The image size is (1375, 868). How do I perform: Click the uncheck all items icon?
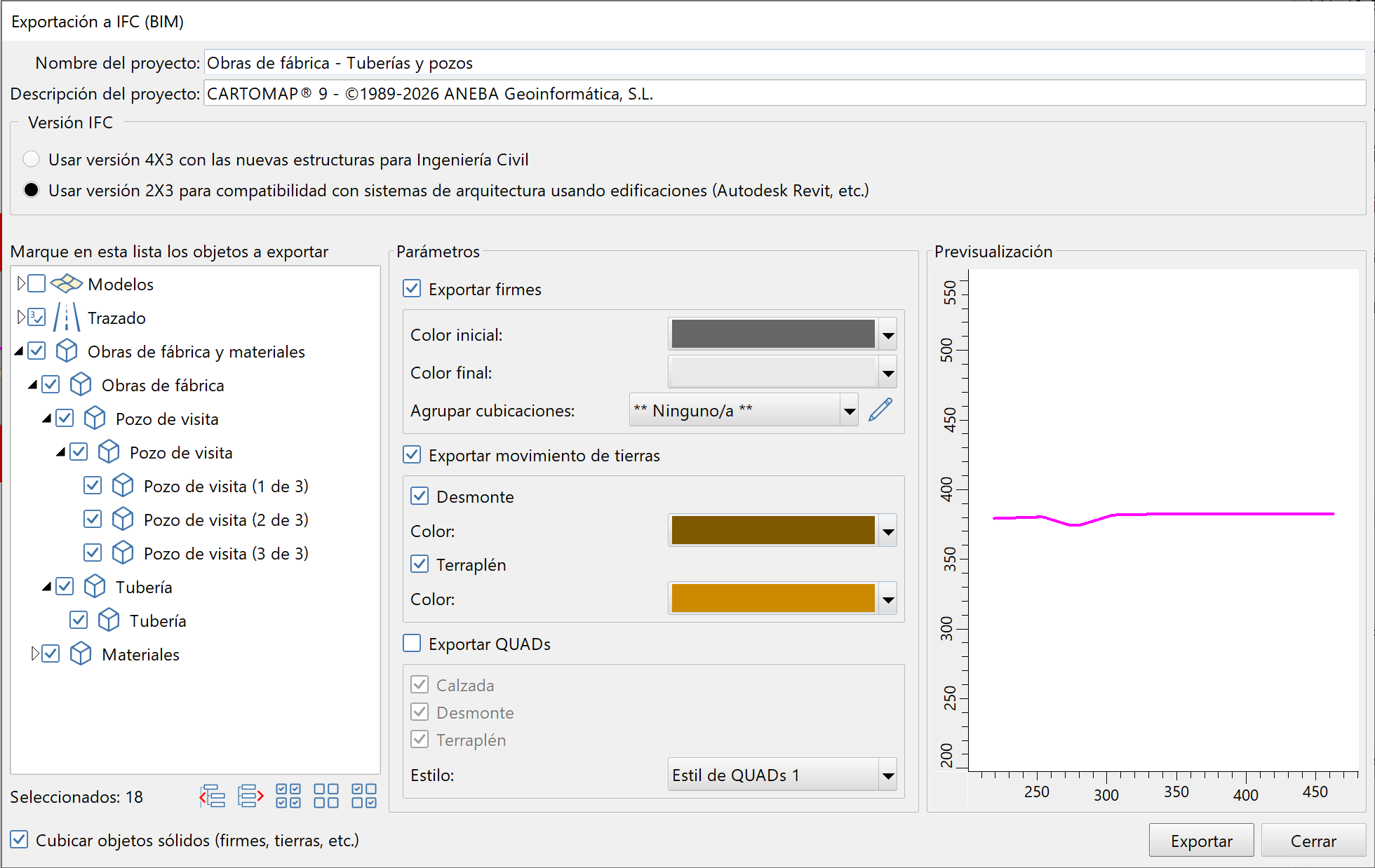click(x=326, y=796)
